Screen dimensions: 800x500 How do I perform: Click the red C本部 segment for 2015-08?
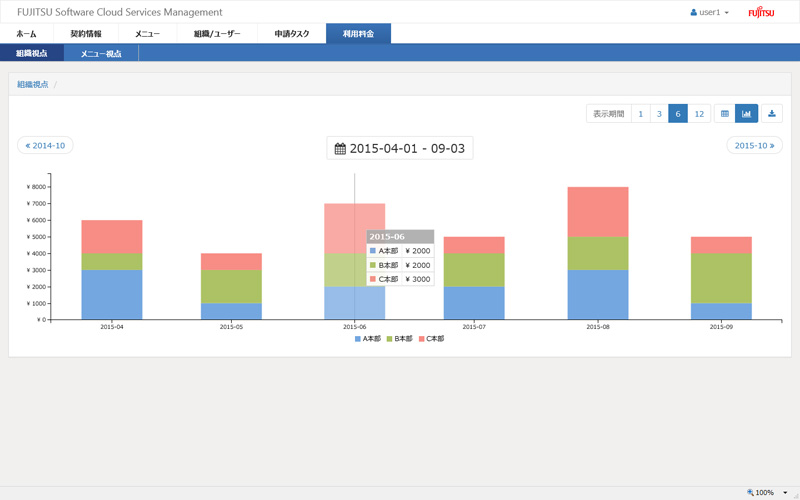click(x=598, y=211)
